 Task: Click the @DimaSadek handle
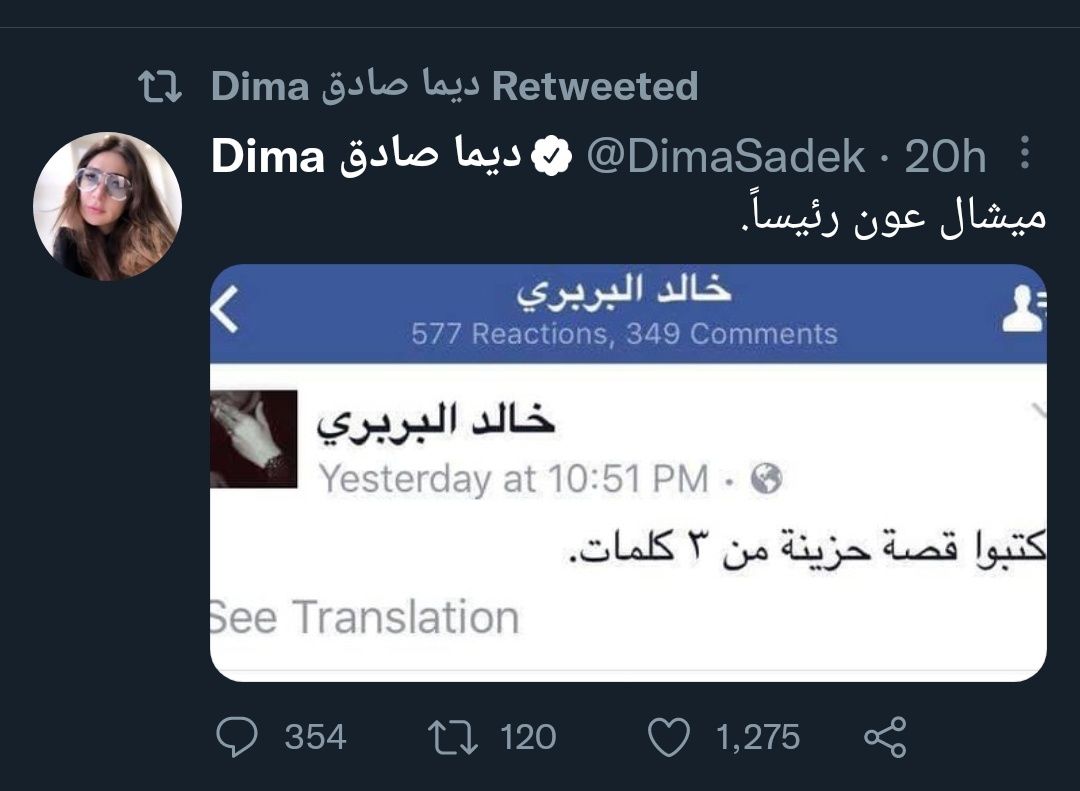tap(726, 156)
